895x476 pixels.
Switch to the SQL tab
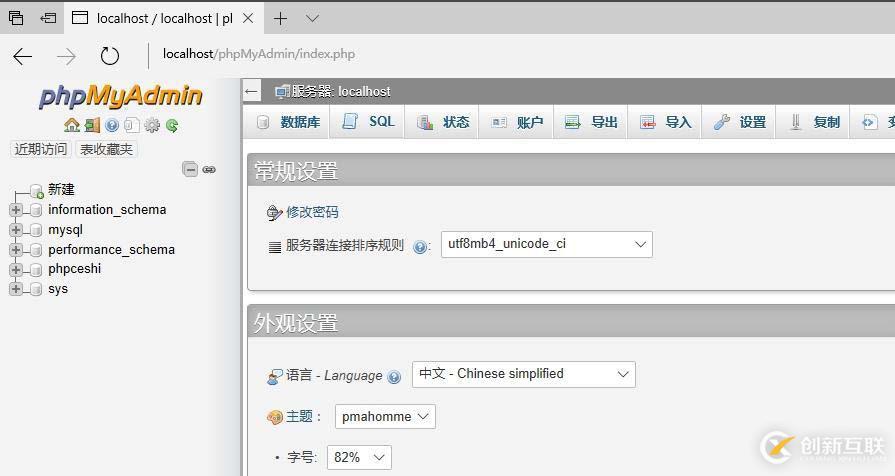[x=368, y=122]
